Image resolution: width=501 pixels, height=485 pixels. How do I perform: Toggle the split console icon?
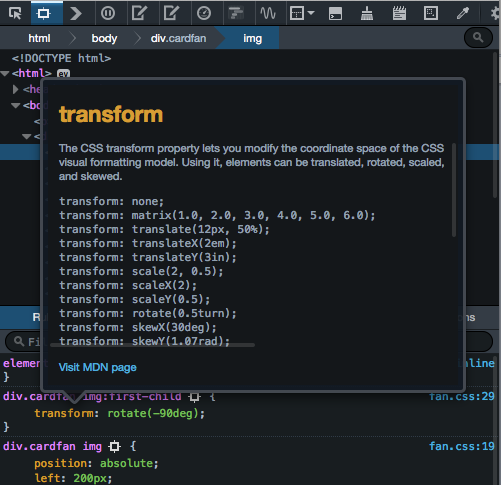click(x=335, y=14)
